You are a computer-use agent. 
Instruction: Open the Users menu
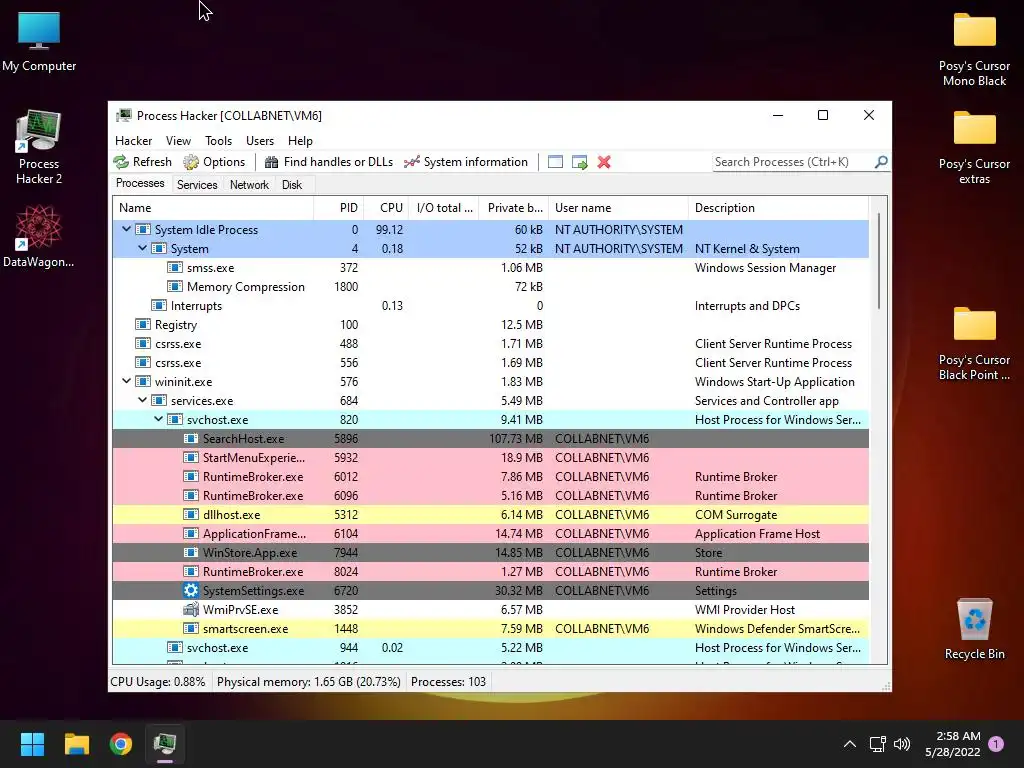click(260, 140)
